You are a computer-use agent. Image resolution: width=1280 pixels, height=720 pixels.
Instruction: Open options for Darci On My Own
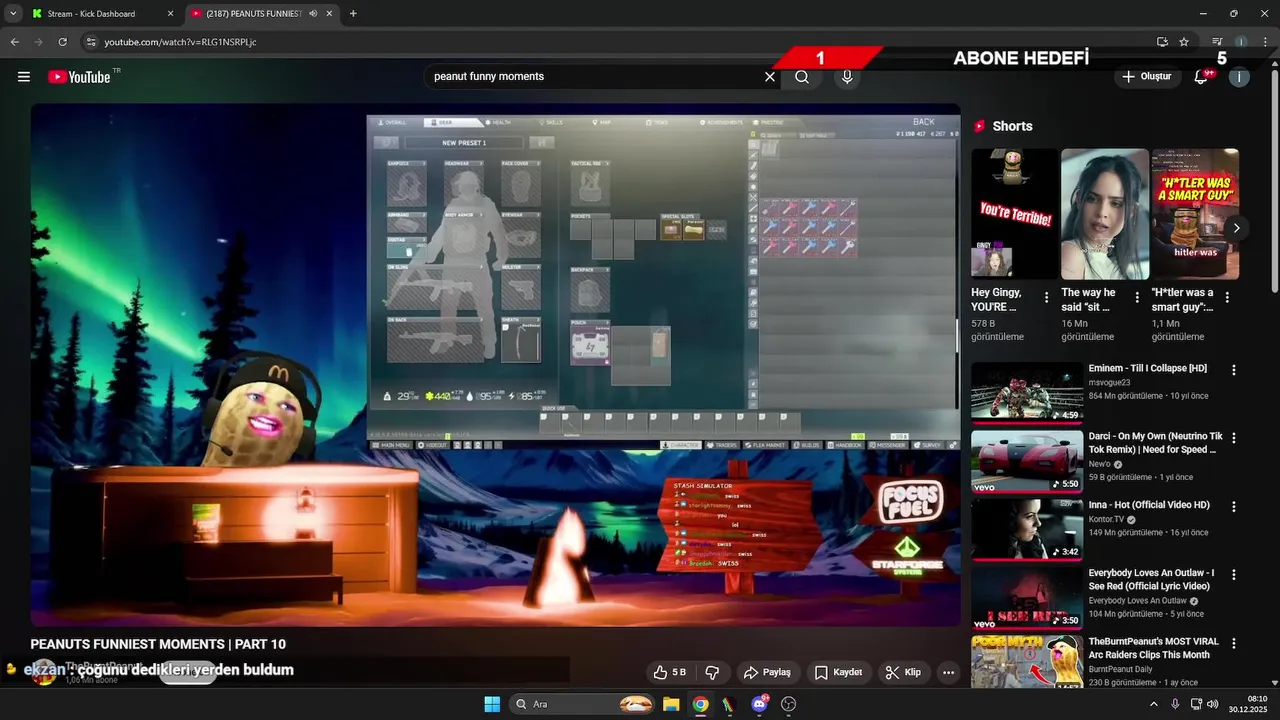[x=1234, y=439]
